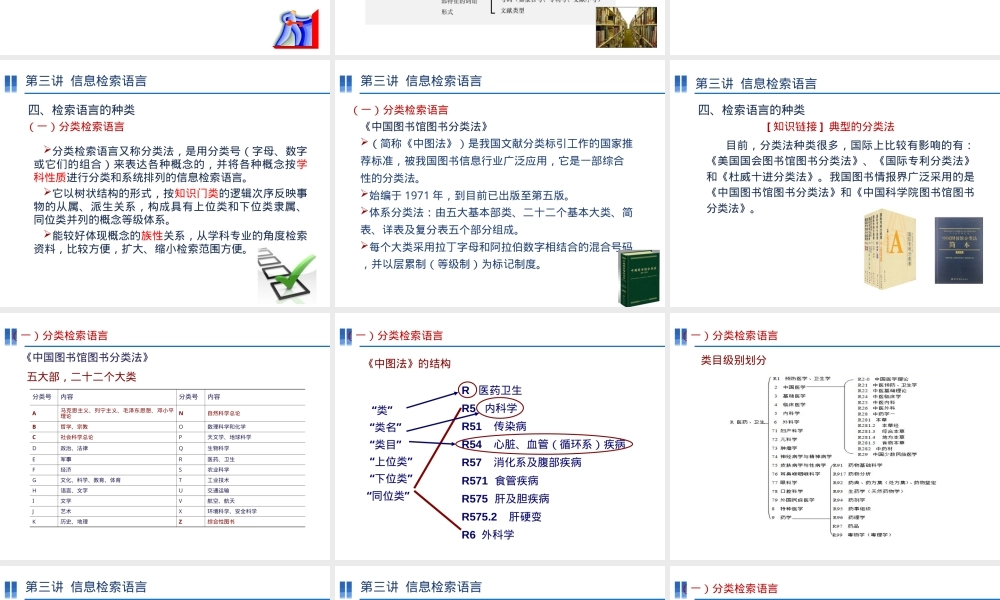This screenshot has width=1000, height=600.
Task: Click the label "下位类"
Action: [390, 478]
